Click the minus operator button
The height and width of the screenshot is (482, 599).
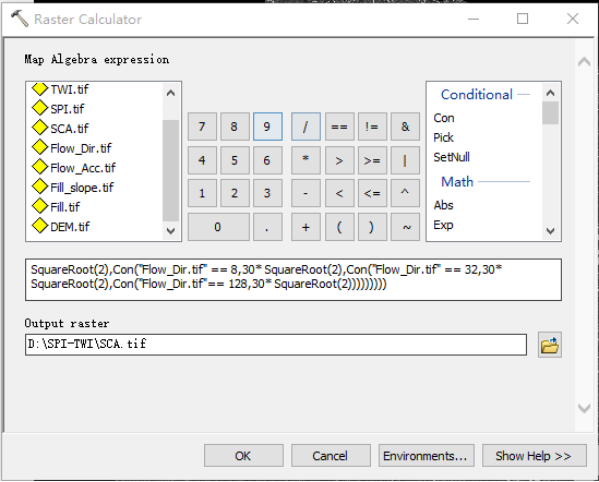(306, 193)
